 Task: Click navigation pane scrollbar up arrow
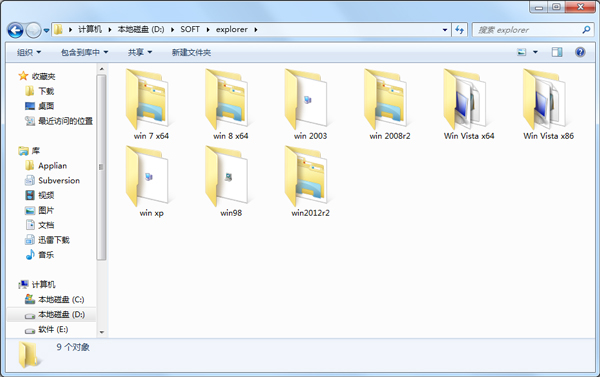coord(101,69)
